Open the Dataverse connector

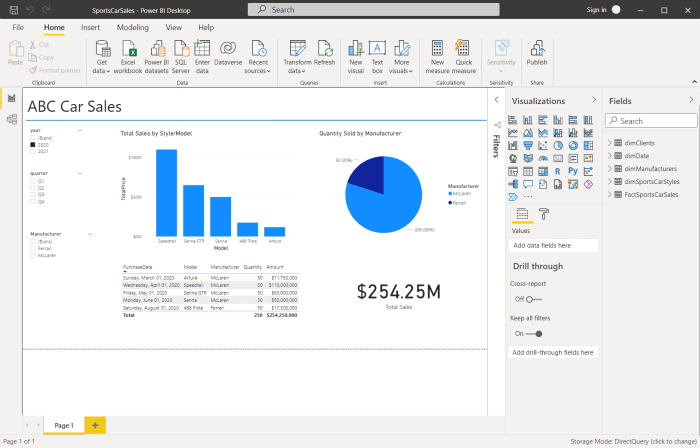click(x=228, y=54)
